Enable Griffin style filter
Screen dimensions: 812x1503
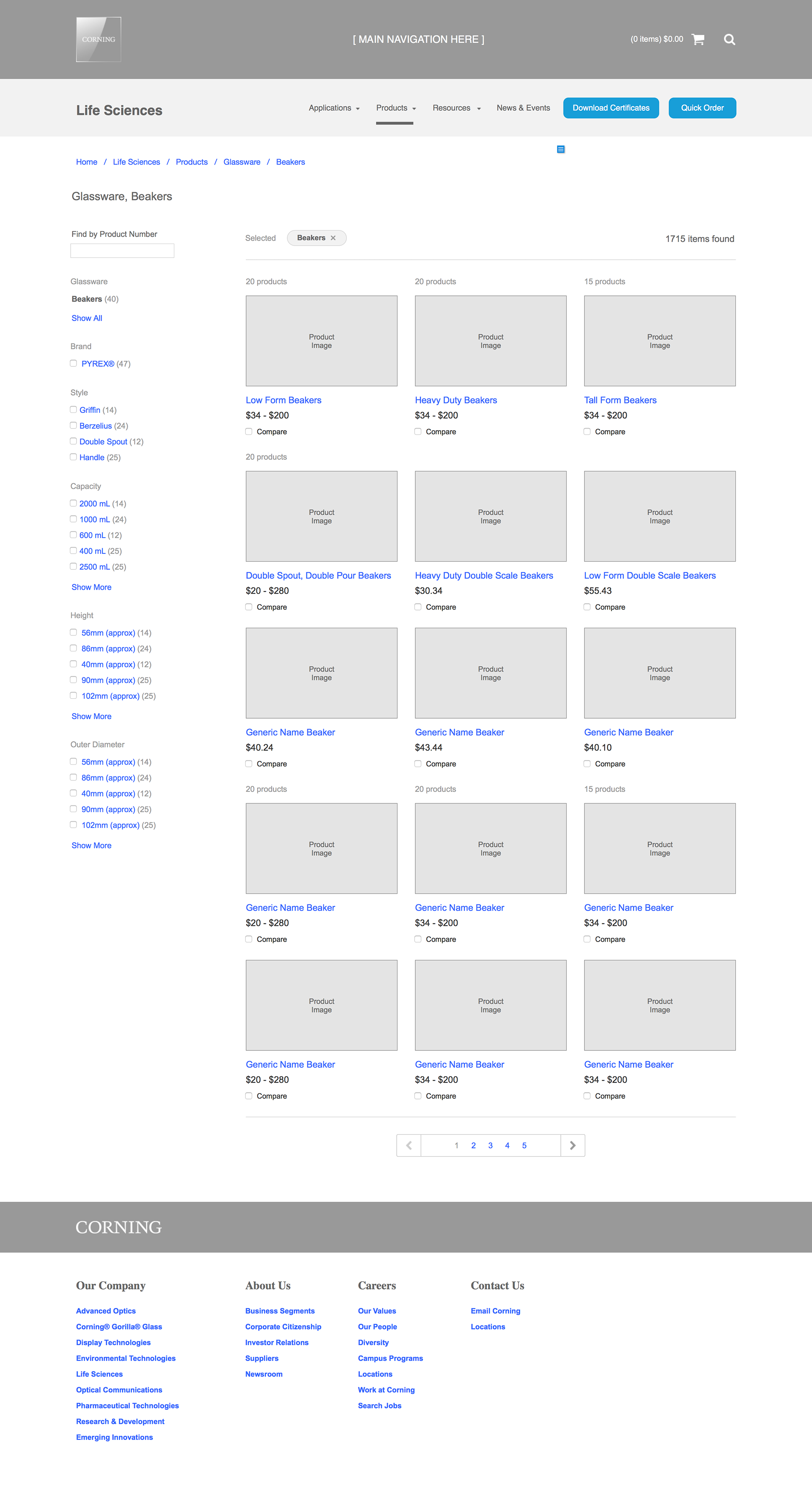[x=74, y=410]
